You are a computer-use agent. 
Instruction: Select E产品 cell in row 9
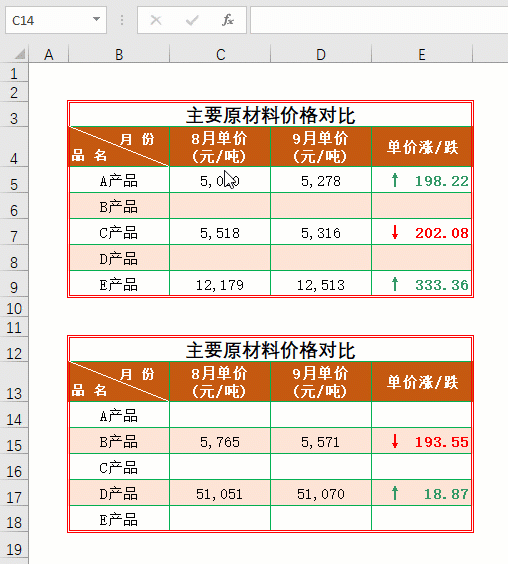[119, 283]
